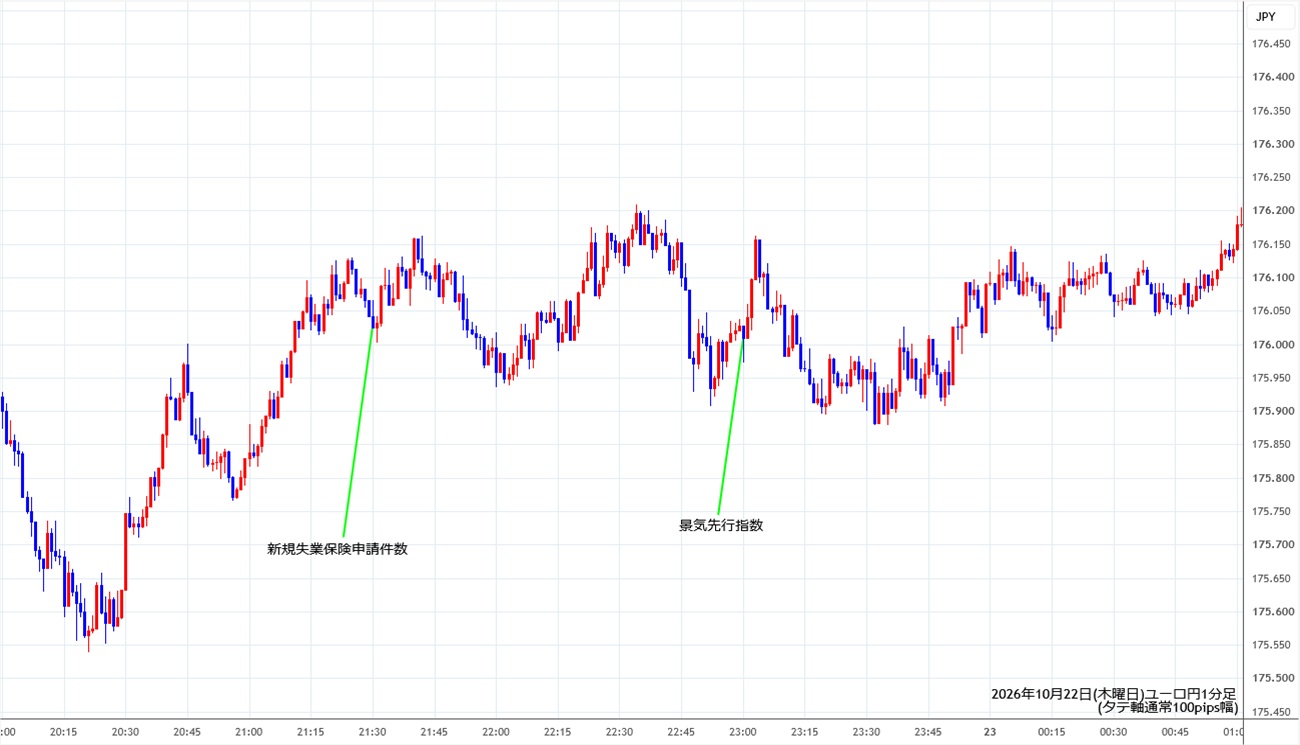Viewport: 1300px width, 745px height.
Task: Click the 23:45 time axis label
Action: (x=928, y=732)
